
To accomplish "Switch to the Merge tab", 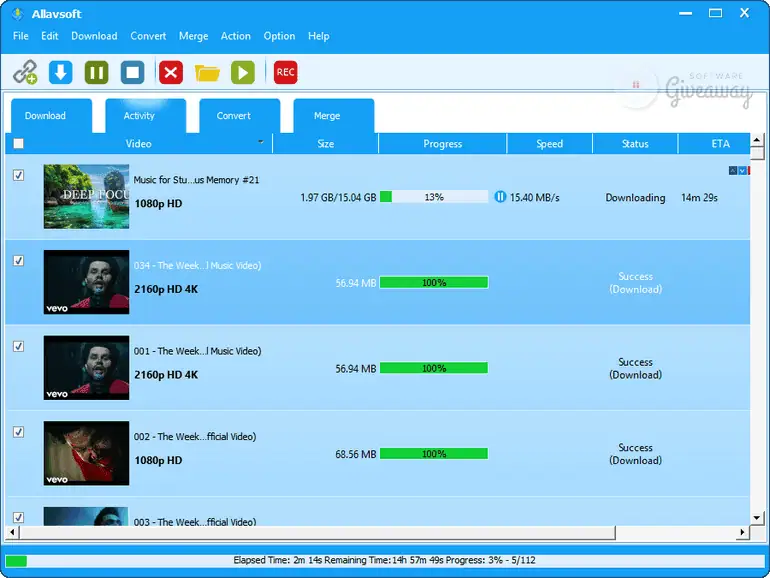I will pyautogui.click(x=334, y=116).
